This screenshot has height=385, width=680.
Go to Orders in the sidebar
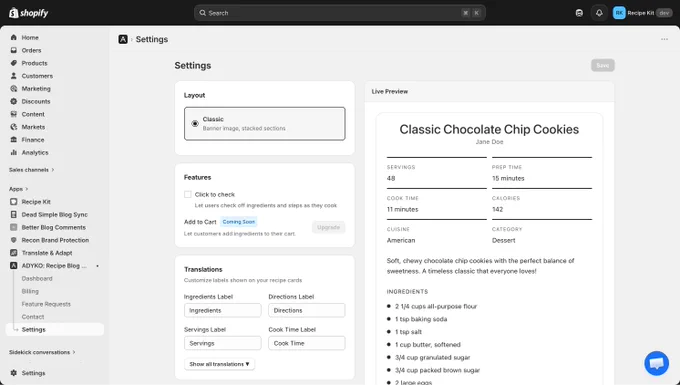tap(31, 50)
